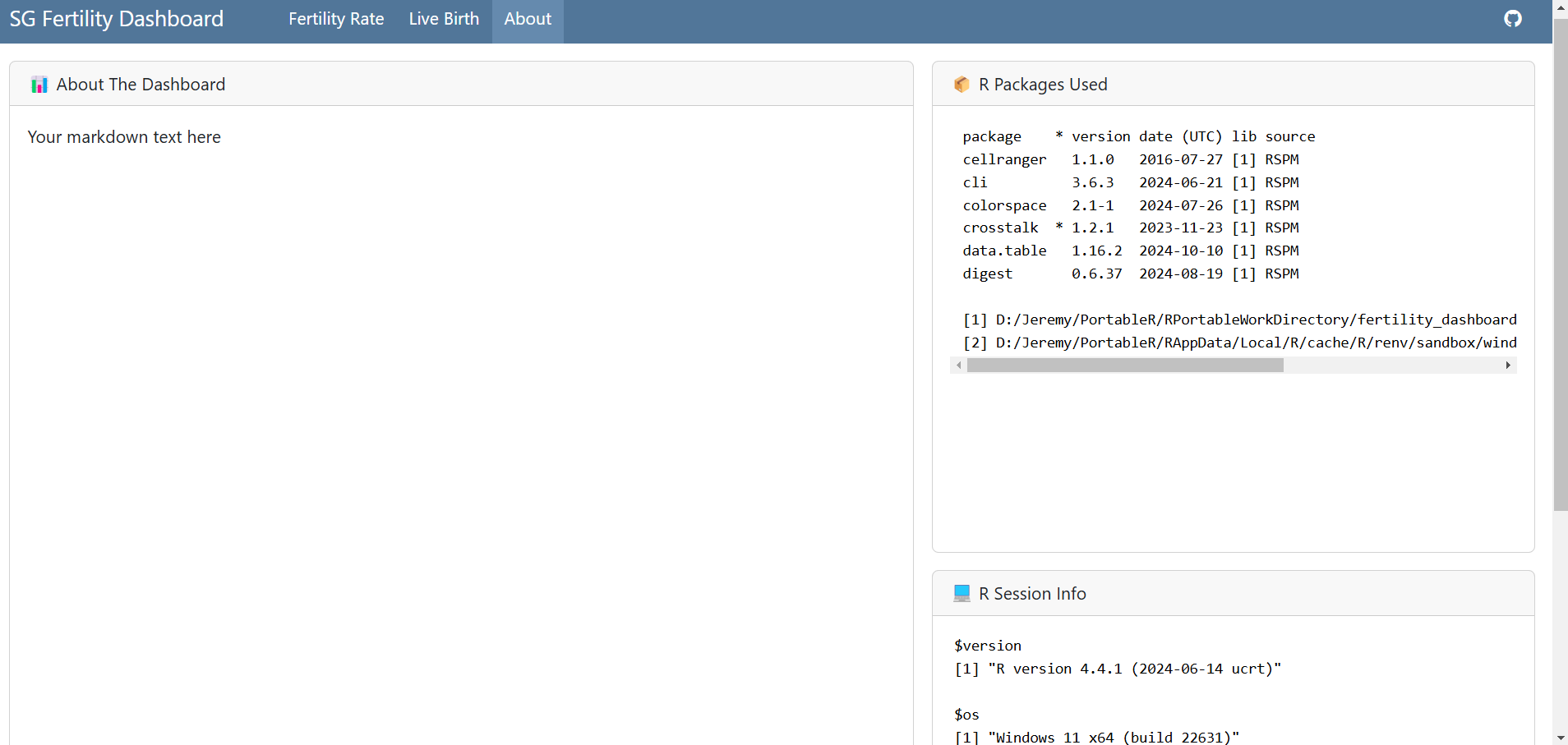1568x745 pixels.
Task: Select the About tab
Action: coord(528,19)
